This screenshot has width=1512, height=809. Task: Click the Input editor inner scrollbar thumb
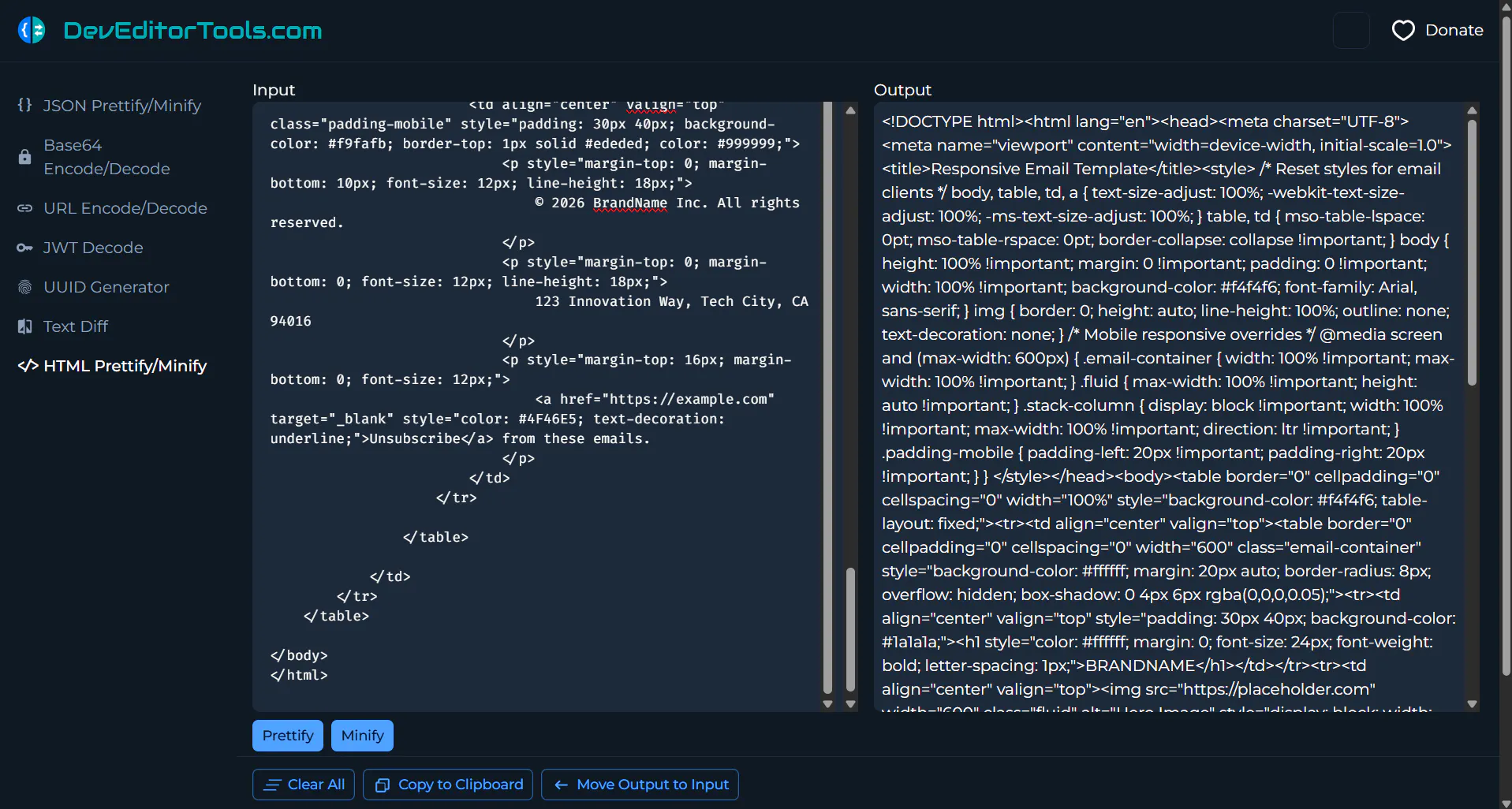(827, 398)
